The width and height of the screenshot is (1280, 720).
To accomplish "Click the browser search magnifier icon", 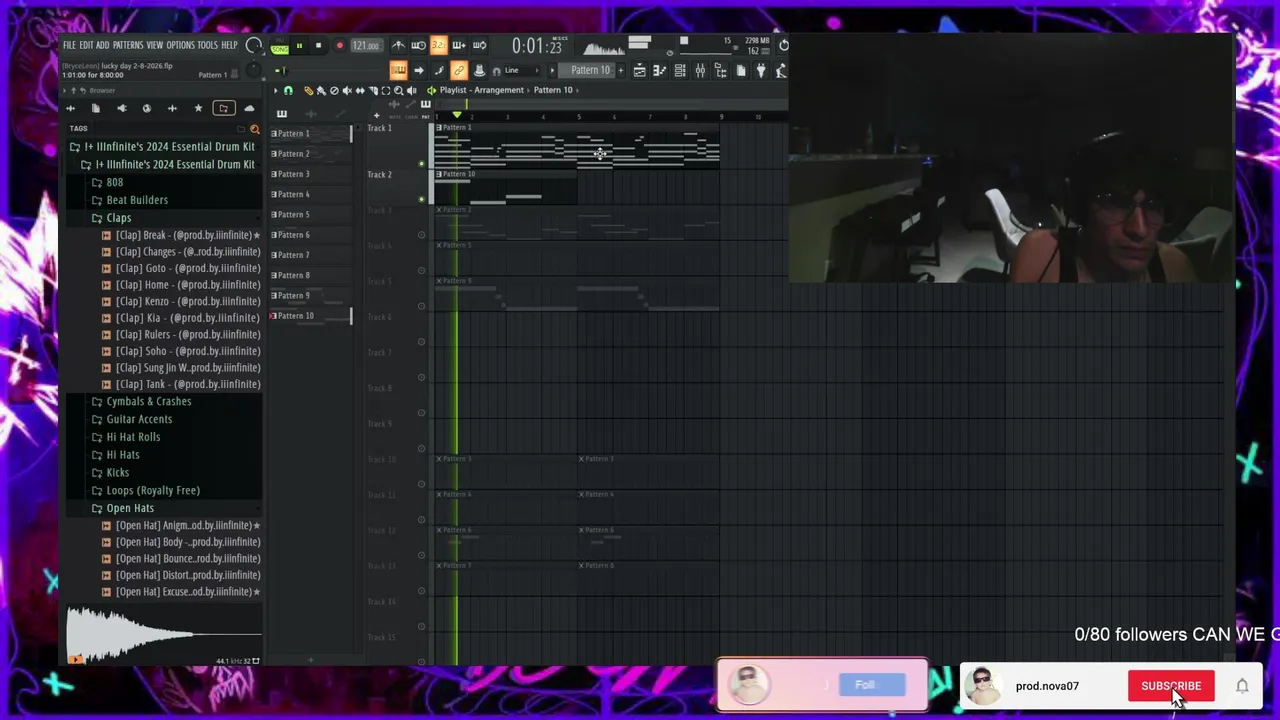I will point(254,129).
